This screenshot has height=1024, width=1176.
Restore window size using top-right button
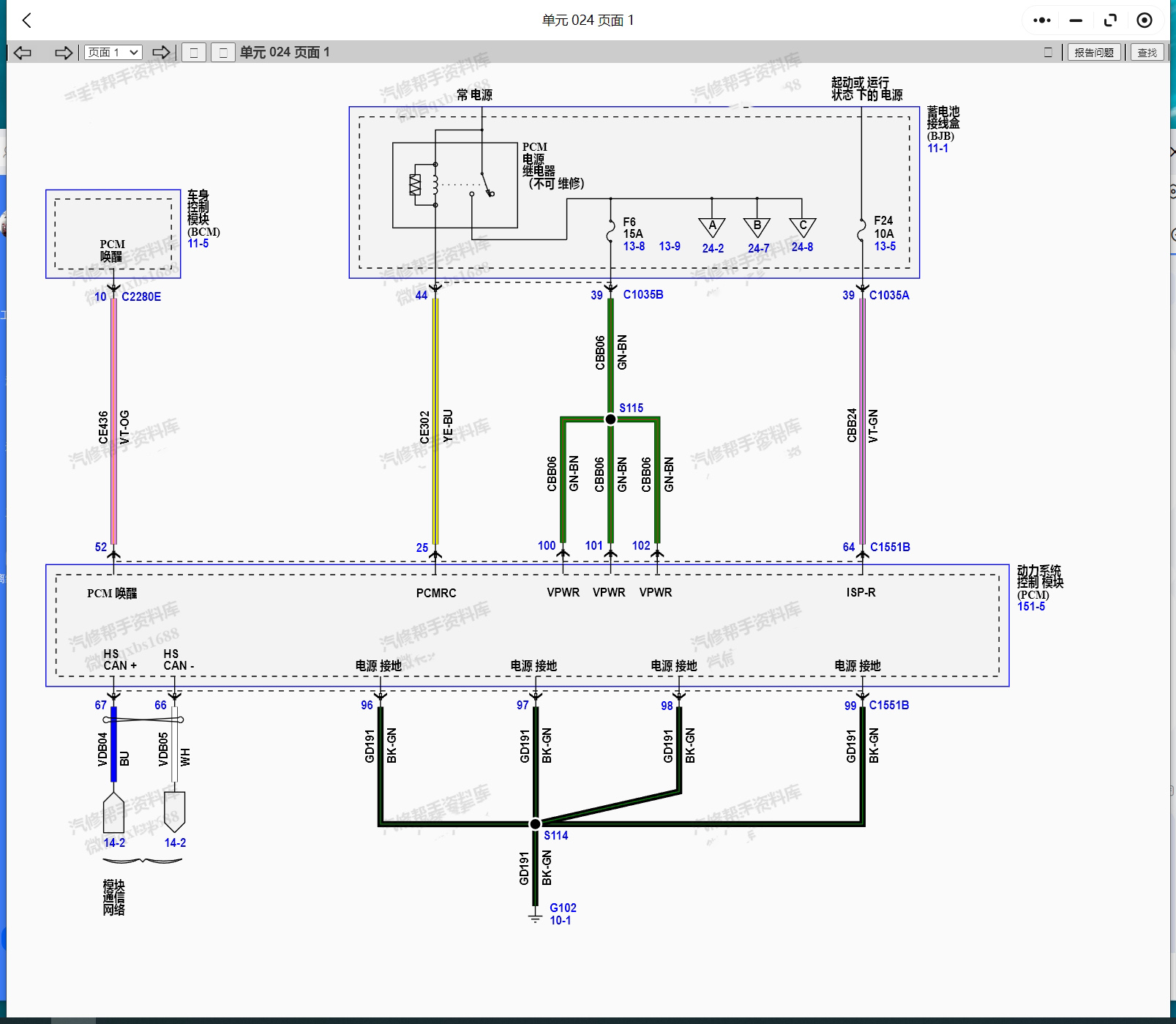click(1110, 20)
